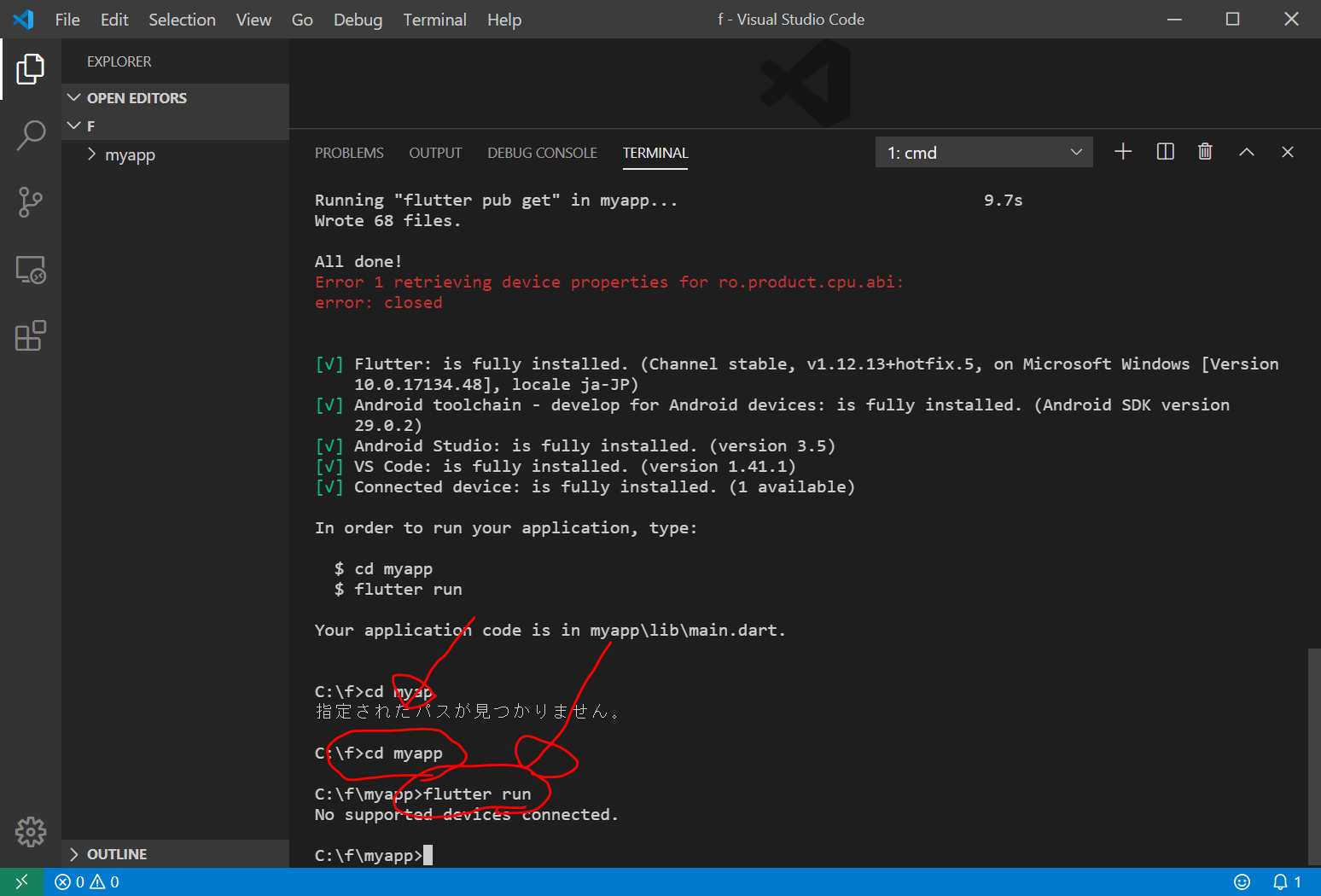Open notifications bell in status bar

click(1287, 881)
